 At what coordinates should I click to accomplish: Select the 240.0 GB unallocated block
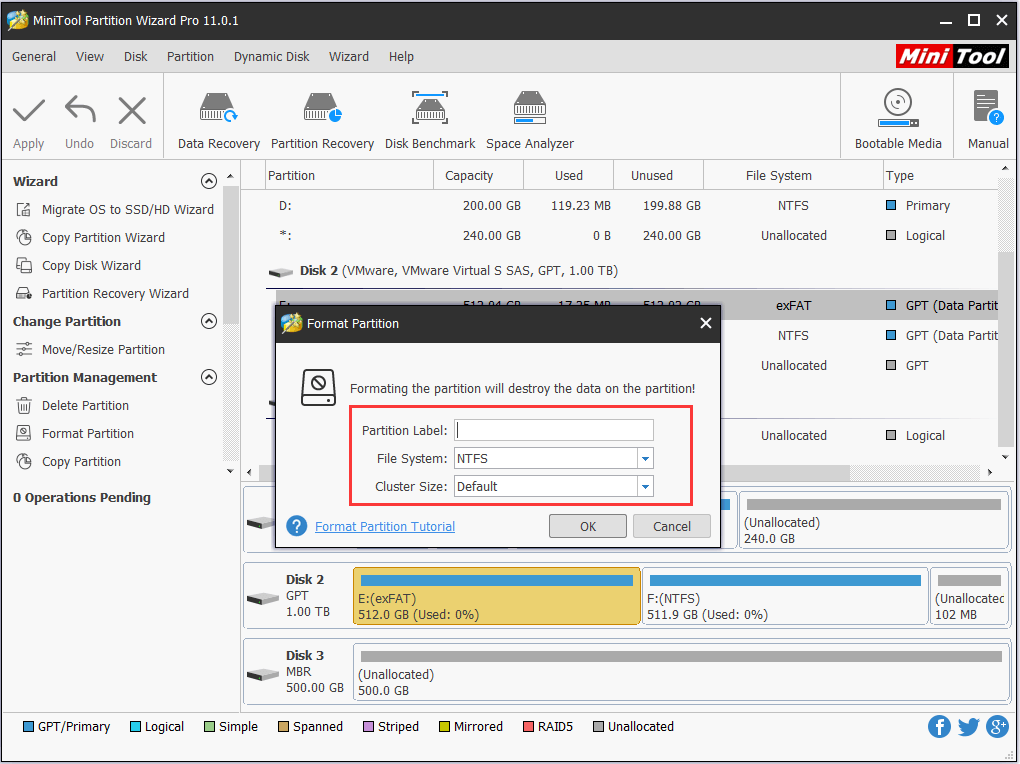874,521
